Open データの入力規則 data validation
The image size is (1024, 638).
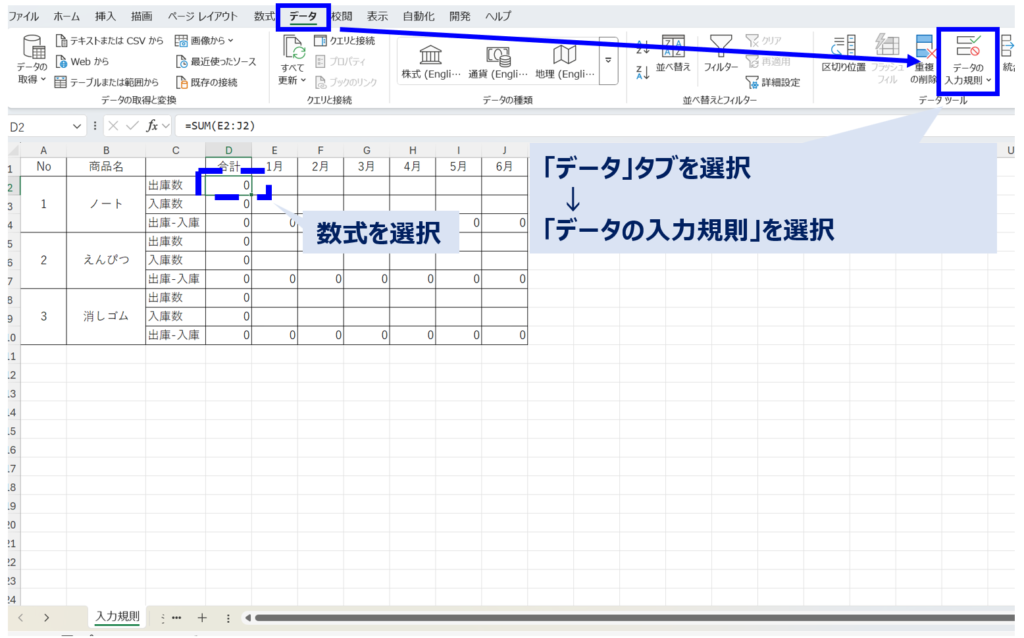click(967, 59)
